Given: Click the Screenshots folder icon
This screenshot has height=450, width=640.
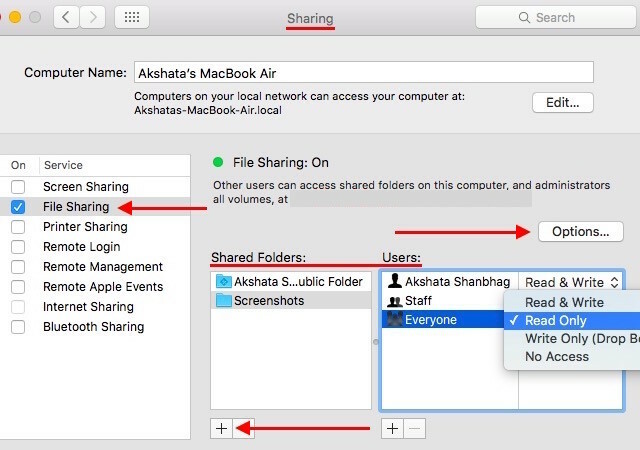Looking at the screenshot, I should [223, 301].
